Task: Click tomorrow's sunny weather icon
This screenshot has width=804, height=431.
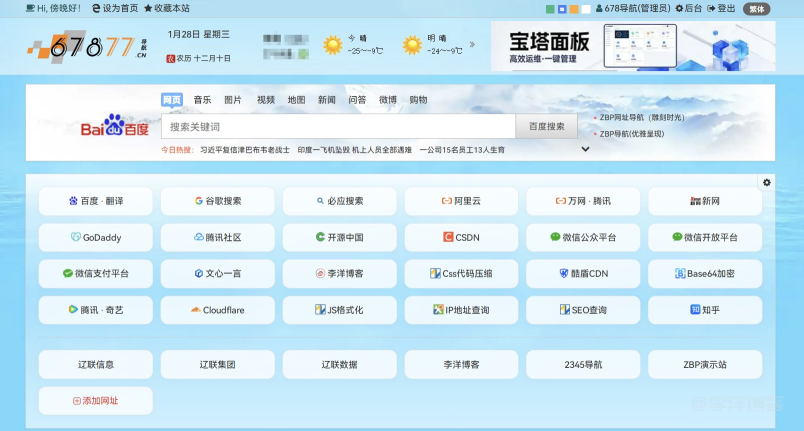Action: [412, 45]
